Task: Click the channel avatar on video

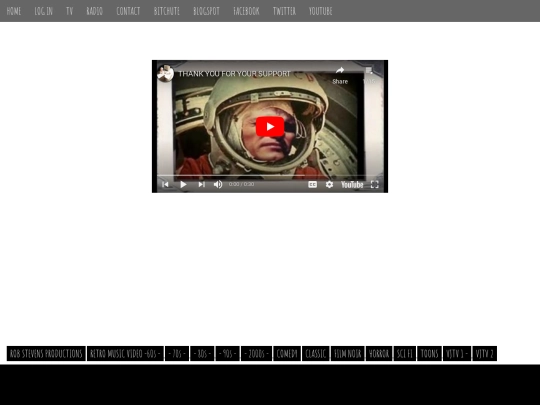Action: tap(165, 73)
